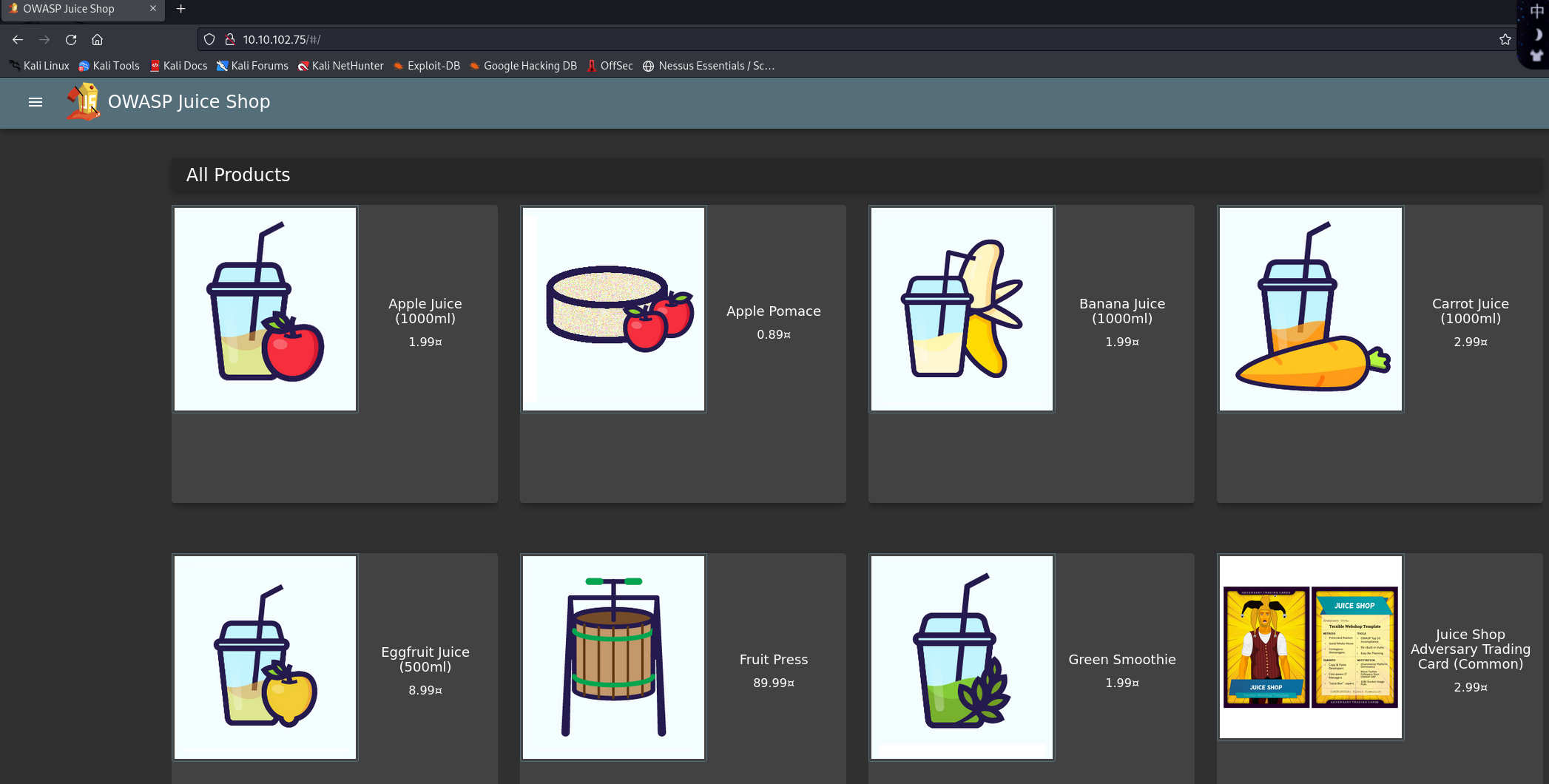Screen dimensions: 1549x784
Task: Open the hamburger sidebar menu
Action: [35, 102]
